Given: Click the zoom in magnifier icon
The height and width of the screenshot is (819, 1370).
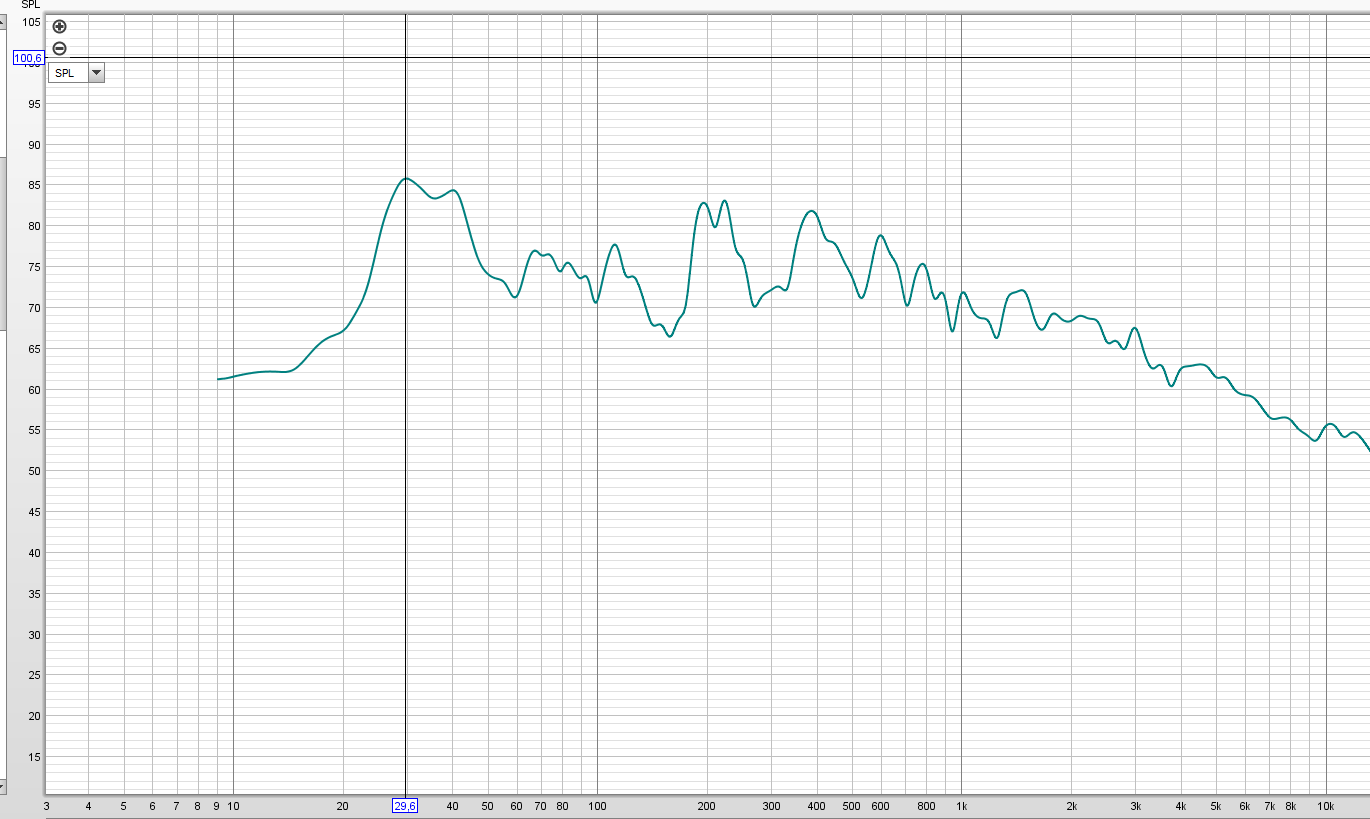Looking at the screenshot, I should coord(59,27).
